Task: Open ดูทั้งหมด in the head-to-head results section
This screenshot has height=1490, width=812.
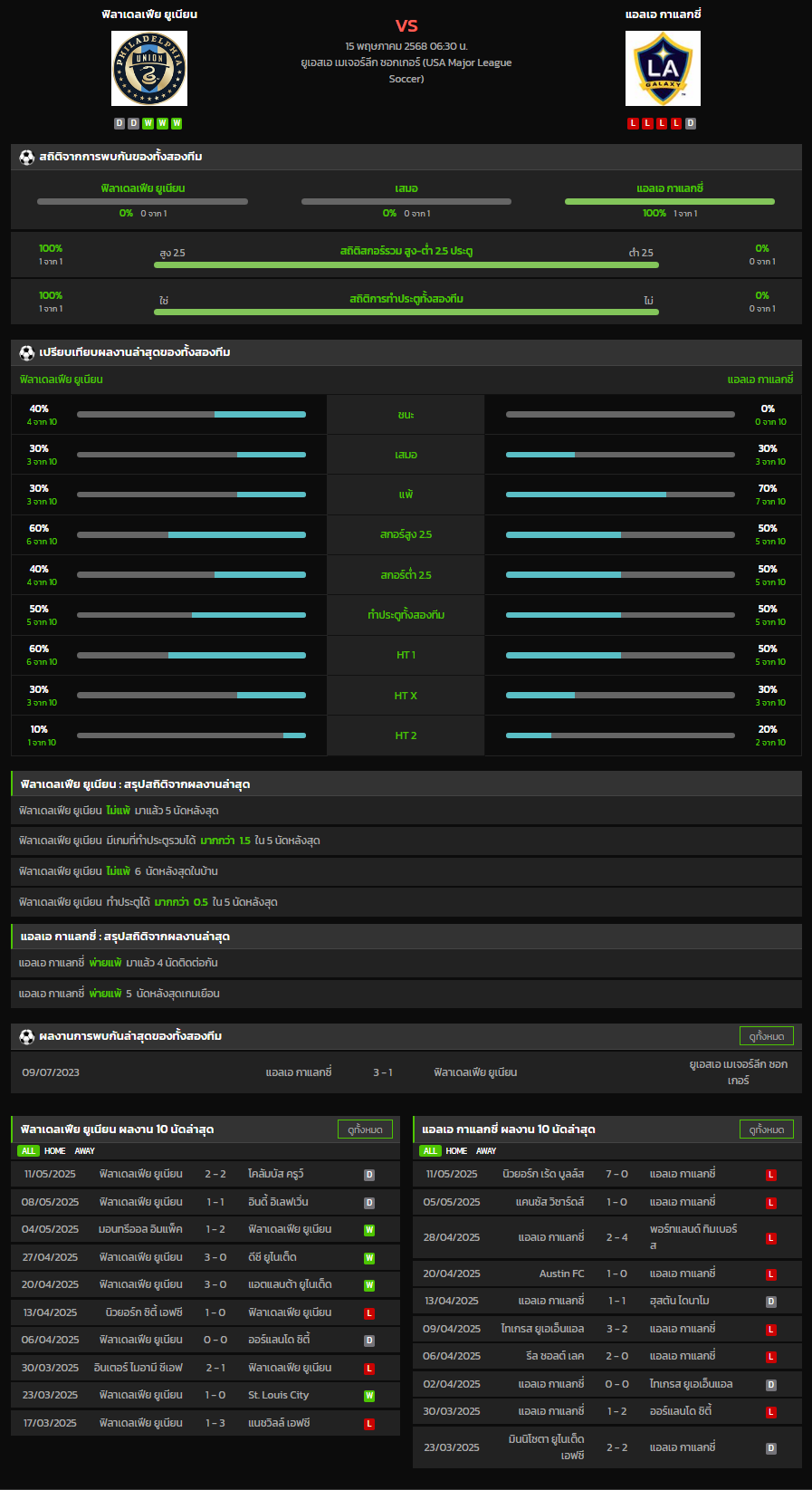Action: point(767,1036)
